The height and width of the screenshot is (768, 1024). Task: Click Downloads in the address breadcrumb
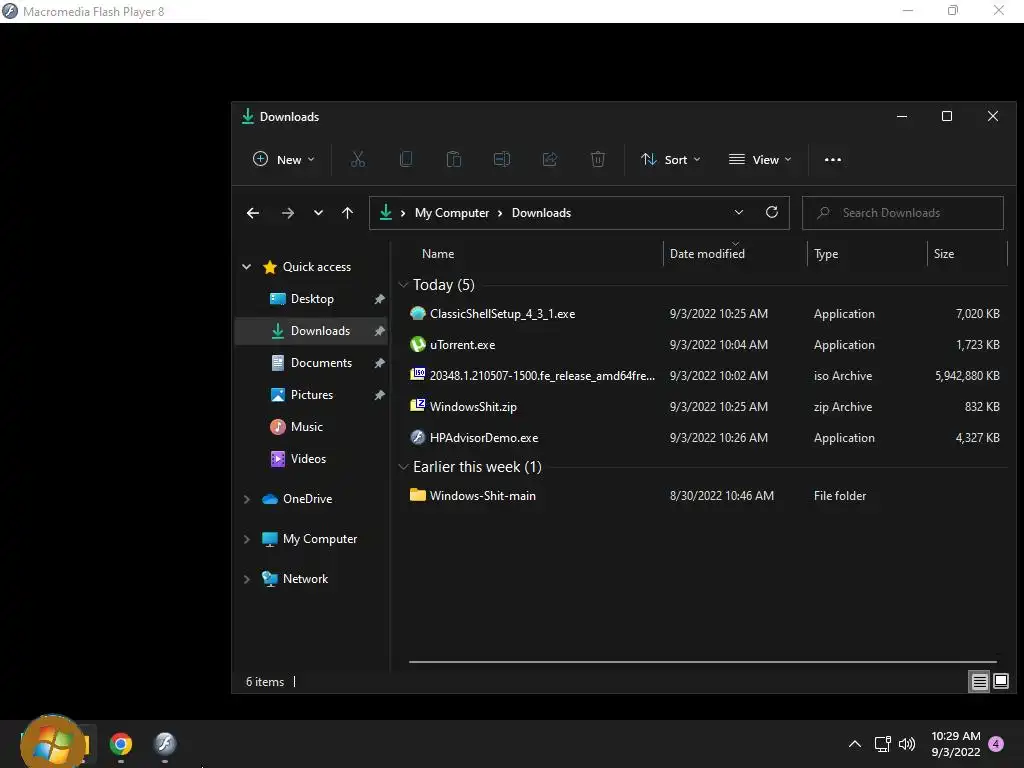(541, 213)
